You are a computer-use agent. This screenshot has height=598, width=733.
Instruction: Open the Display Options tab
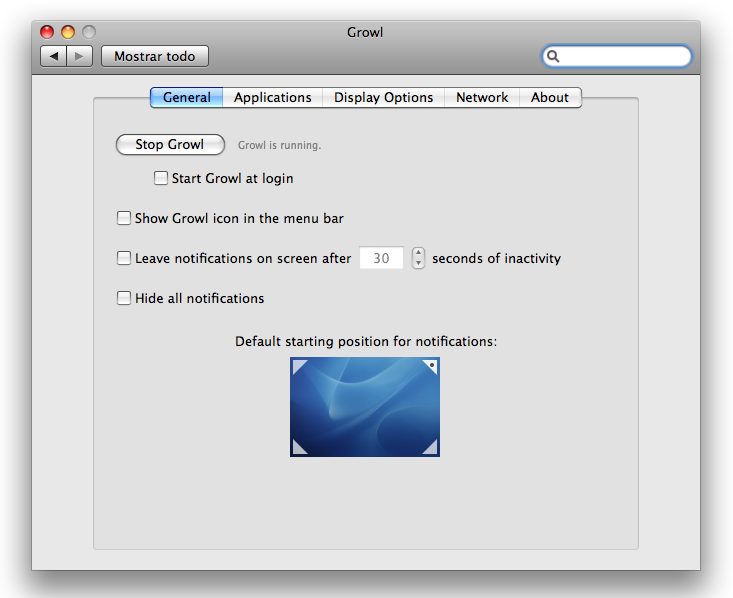(x=383, y=97)
